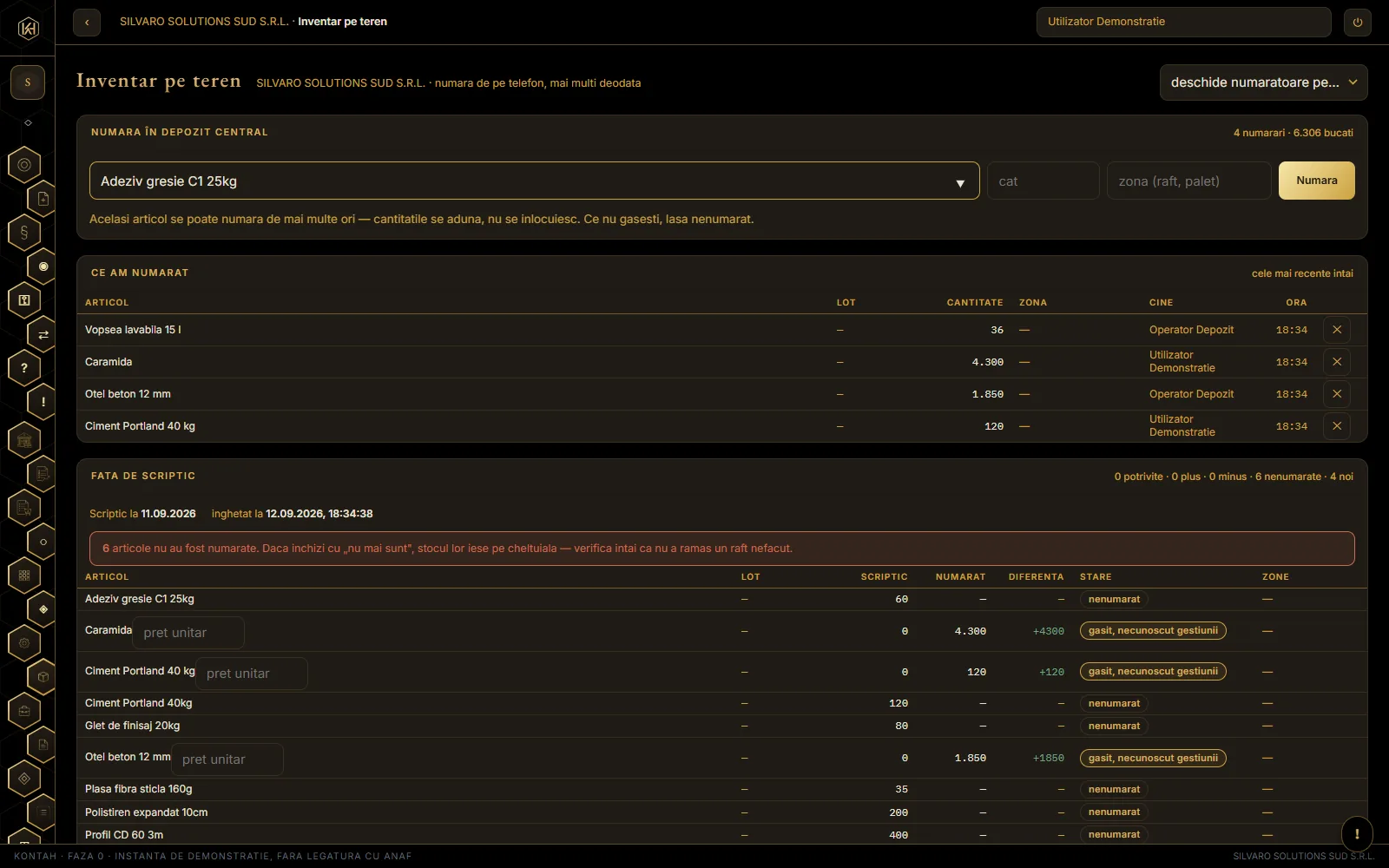Open the question mark hexagon icon
Screen dimensions: 1389x868
[x=24, y=368]
